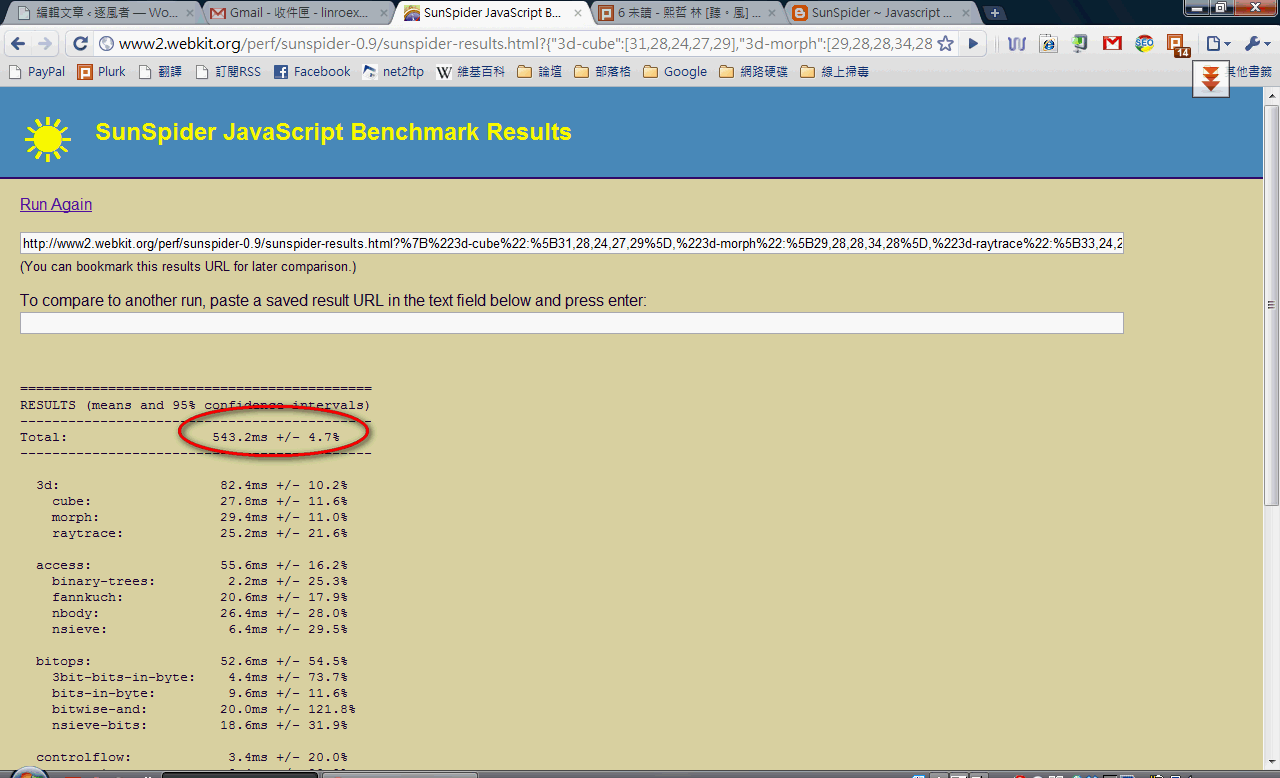This screenshot has height=778, width=1280.
Task: Click the address bar URL
Action: pyautogui.click(x=525, y=44)
